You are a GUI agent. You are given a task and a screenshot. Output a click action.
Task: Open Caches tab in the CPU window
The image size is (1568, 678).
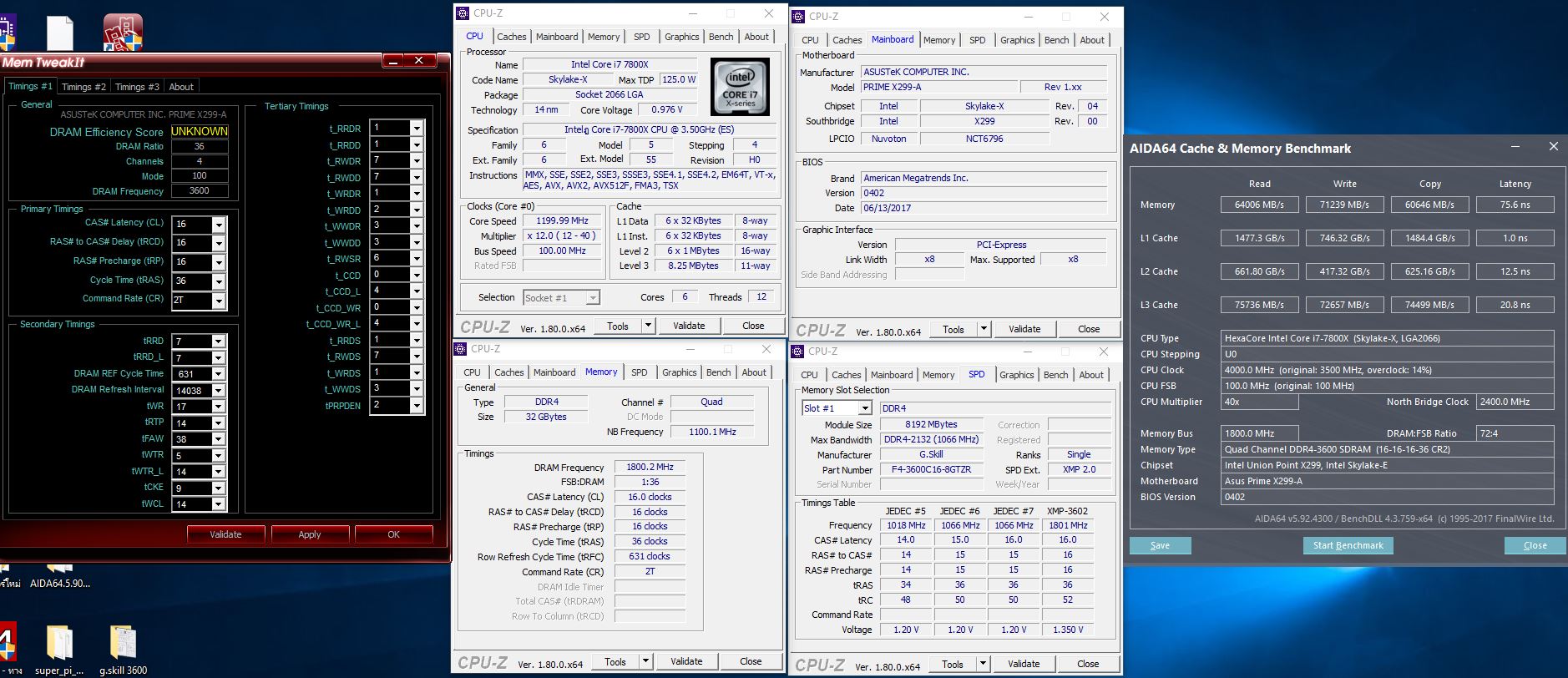point(512,37)
